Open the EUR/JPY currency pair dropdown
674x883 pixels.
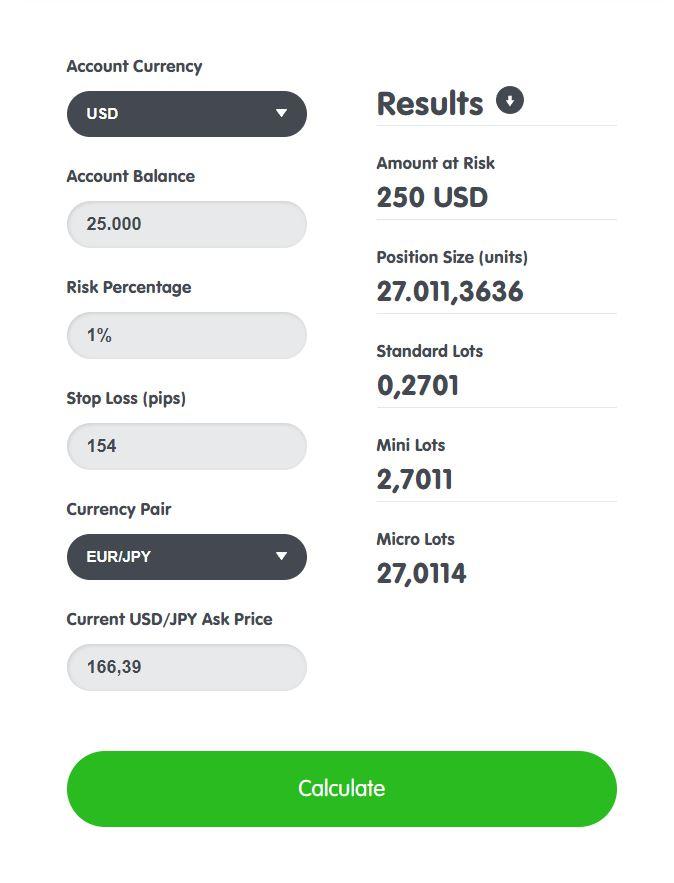point(186,556)
